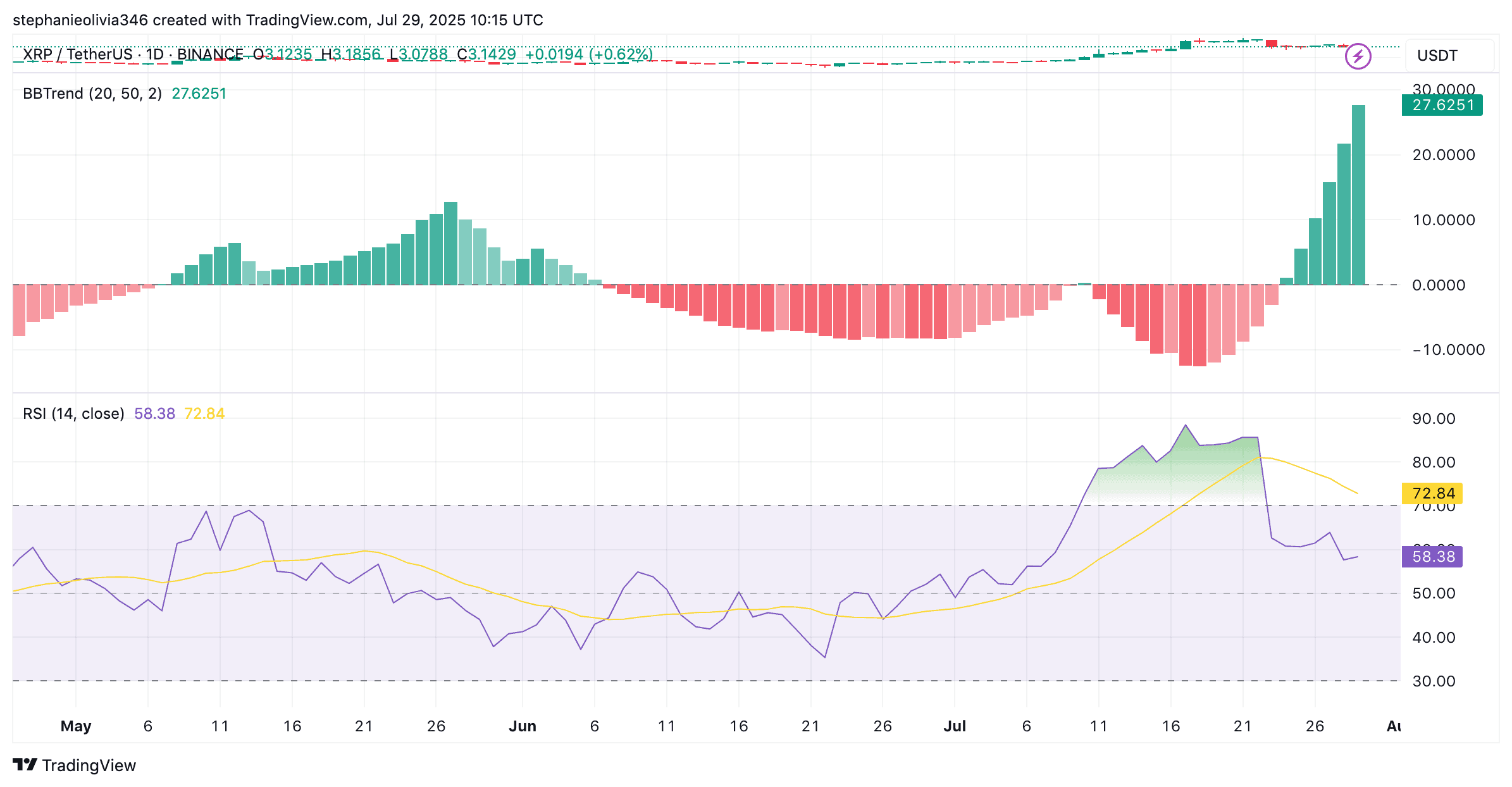1512x787 pixels.
Task: Click the USDT currency label
Action: click(1437, 56)
